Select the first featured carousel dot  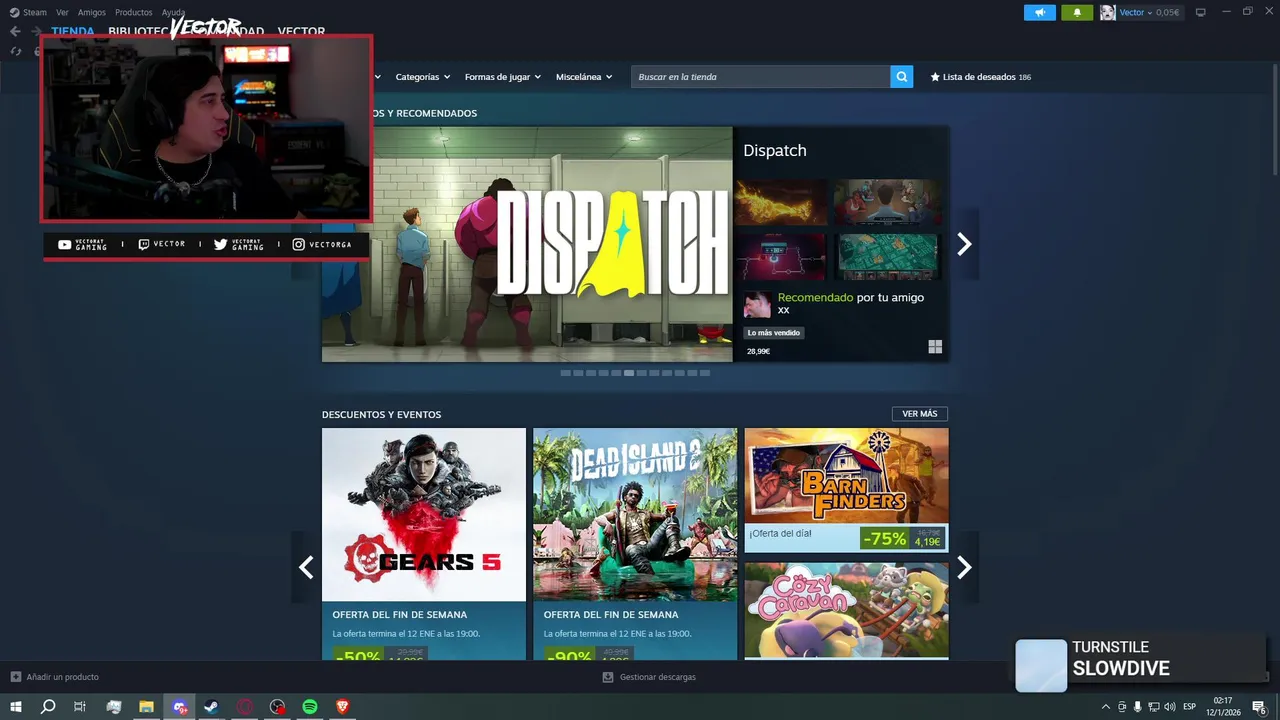[566, 373]
